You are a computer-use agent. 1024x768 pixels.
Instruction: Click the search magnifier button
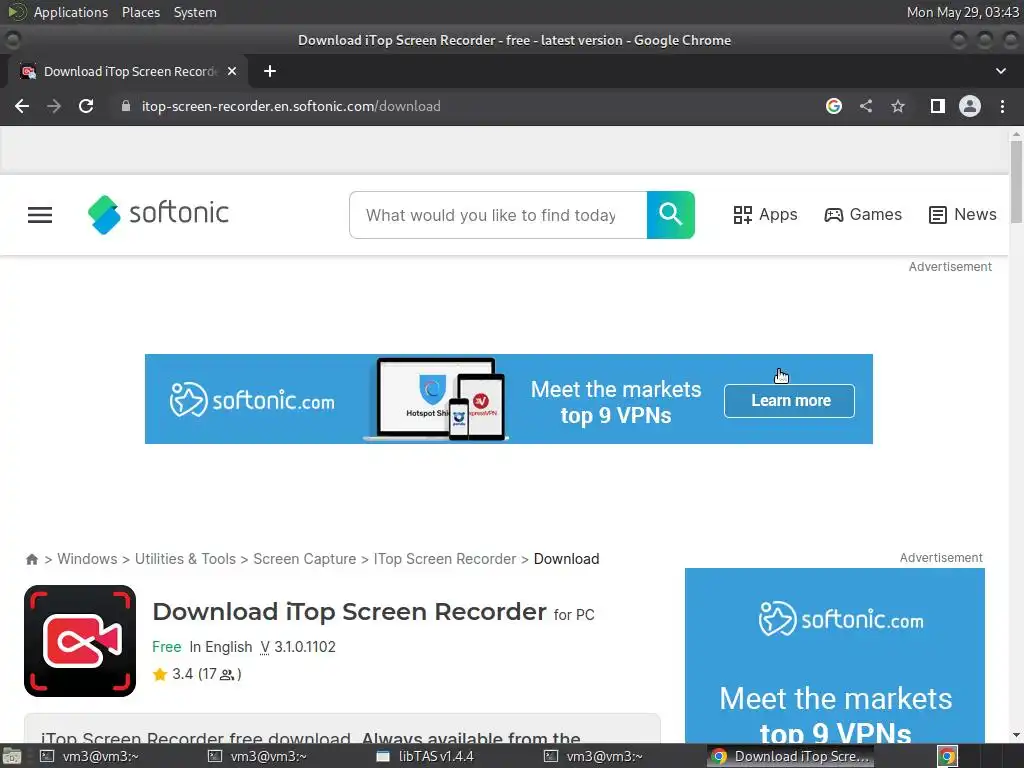tap(671, 215)
